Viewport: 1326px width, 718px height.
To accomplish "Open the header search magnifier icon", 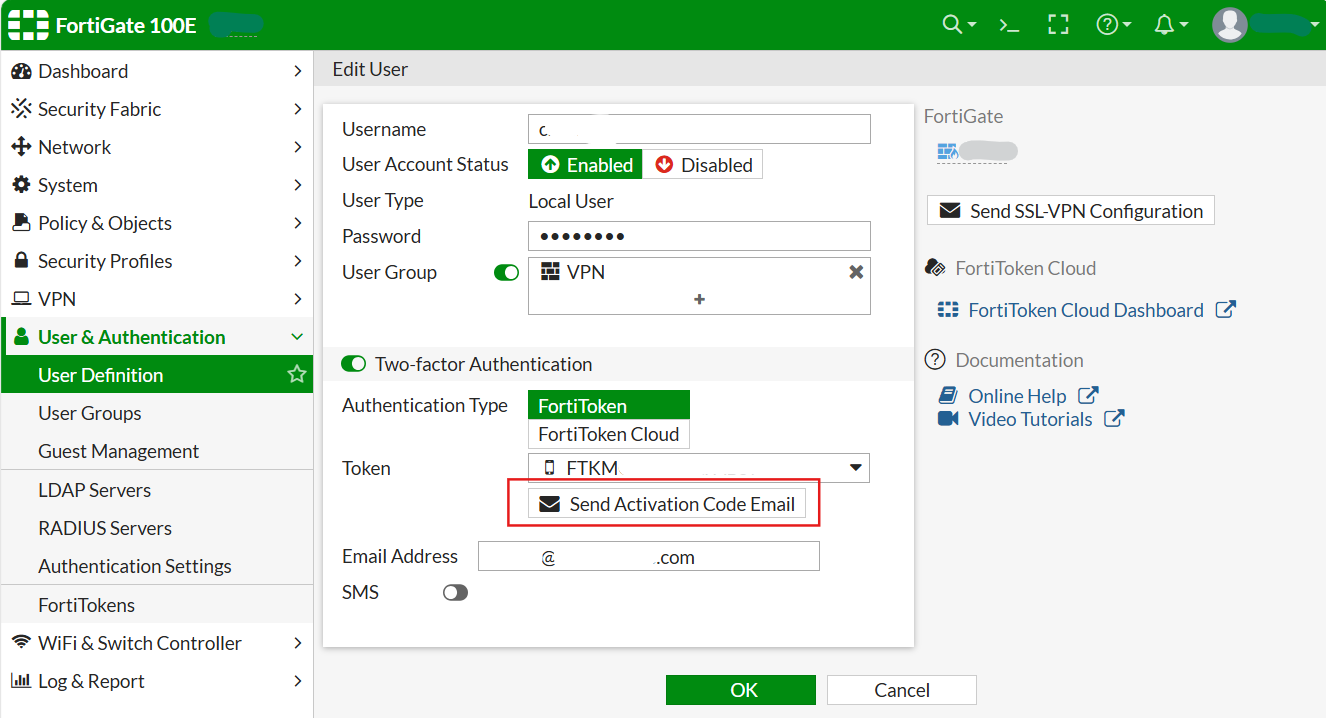I will (x=952, y=25).
